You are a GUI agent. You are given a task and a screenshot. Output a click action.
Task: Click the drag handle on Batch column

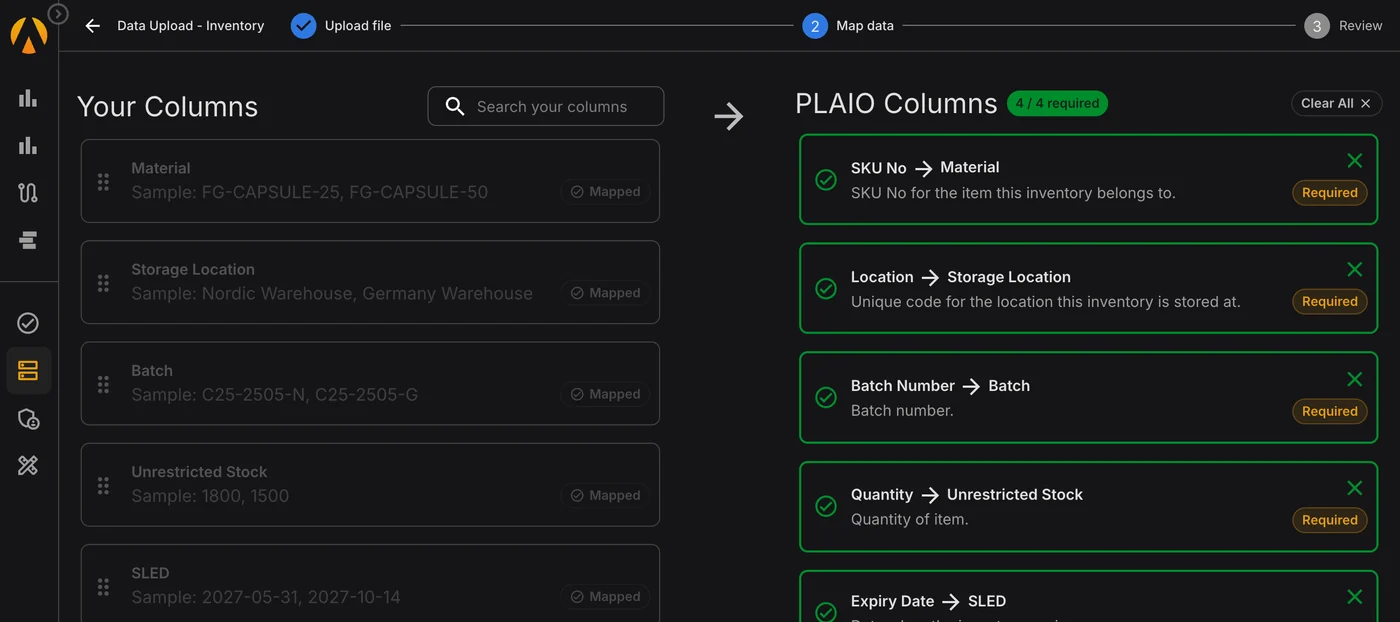[103, 384]
